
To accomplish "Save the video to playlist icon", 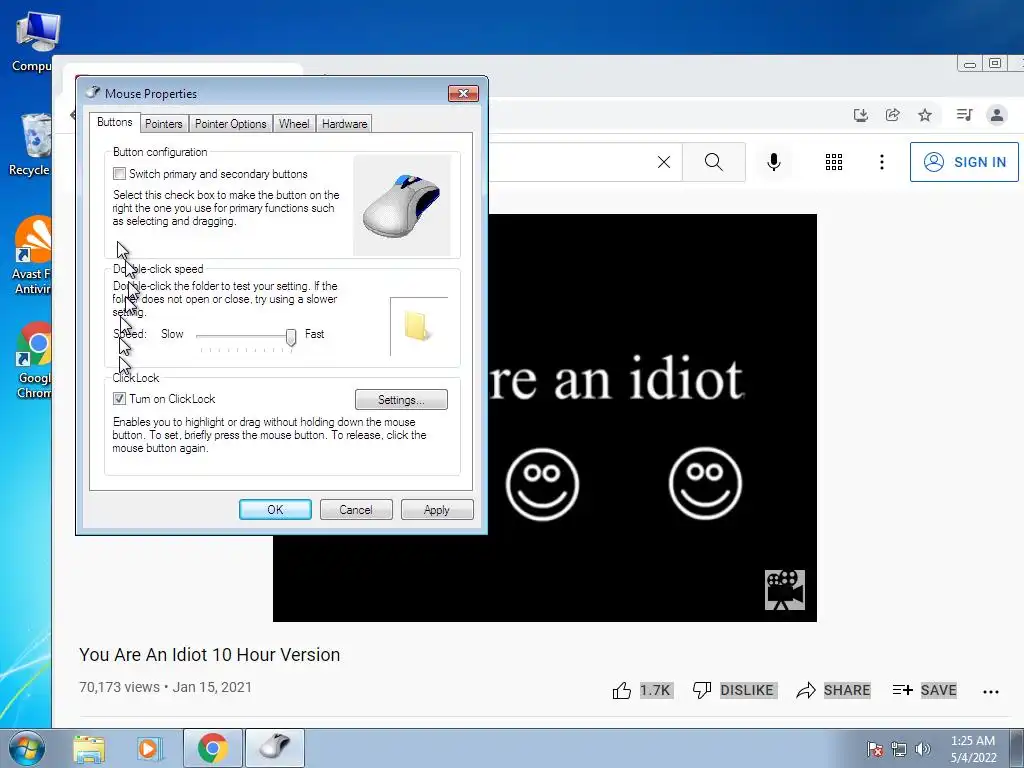I will [x=903, y=690].
